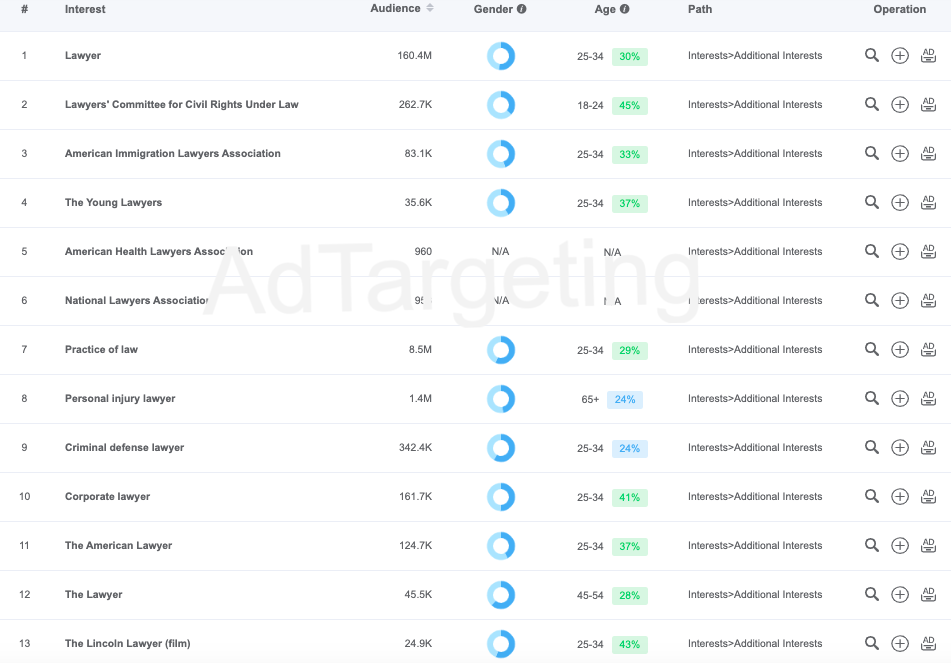Click the audience value 342.4K
The height and width of the screenshot is (663, 951).
415,448
